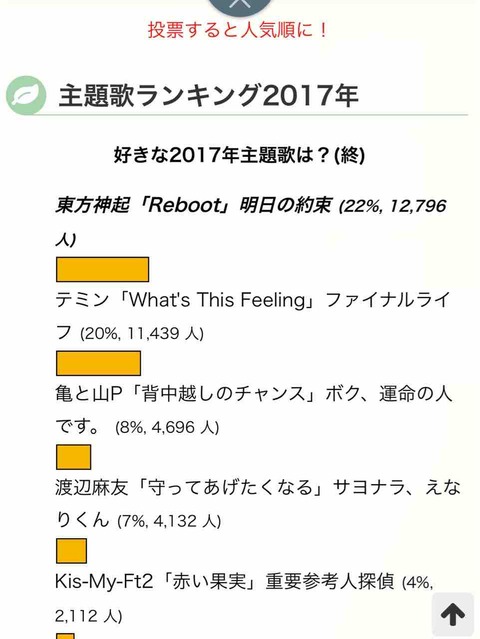
Task: Click the green leaf icon beside heading
Action: (x=26, y=95)
